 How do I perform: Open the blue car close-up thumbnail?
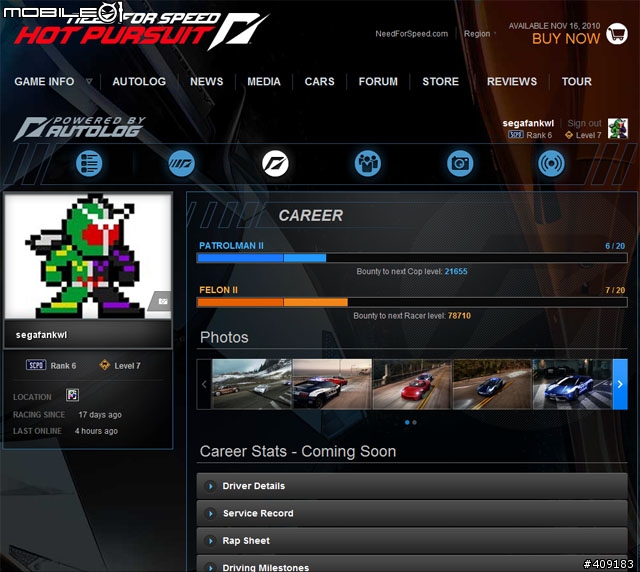[x=572, y=384]
